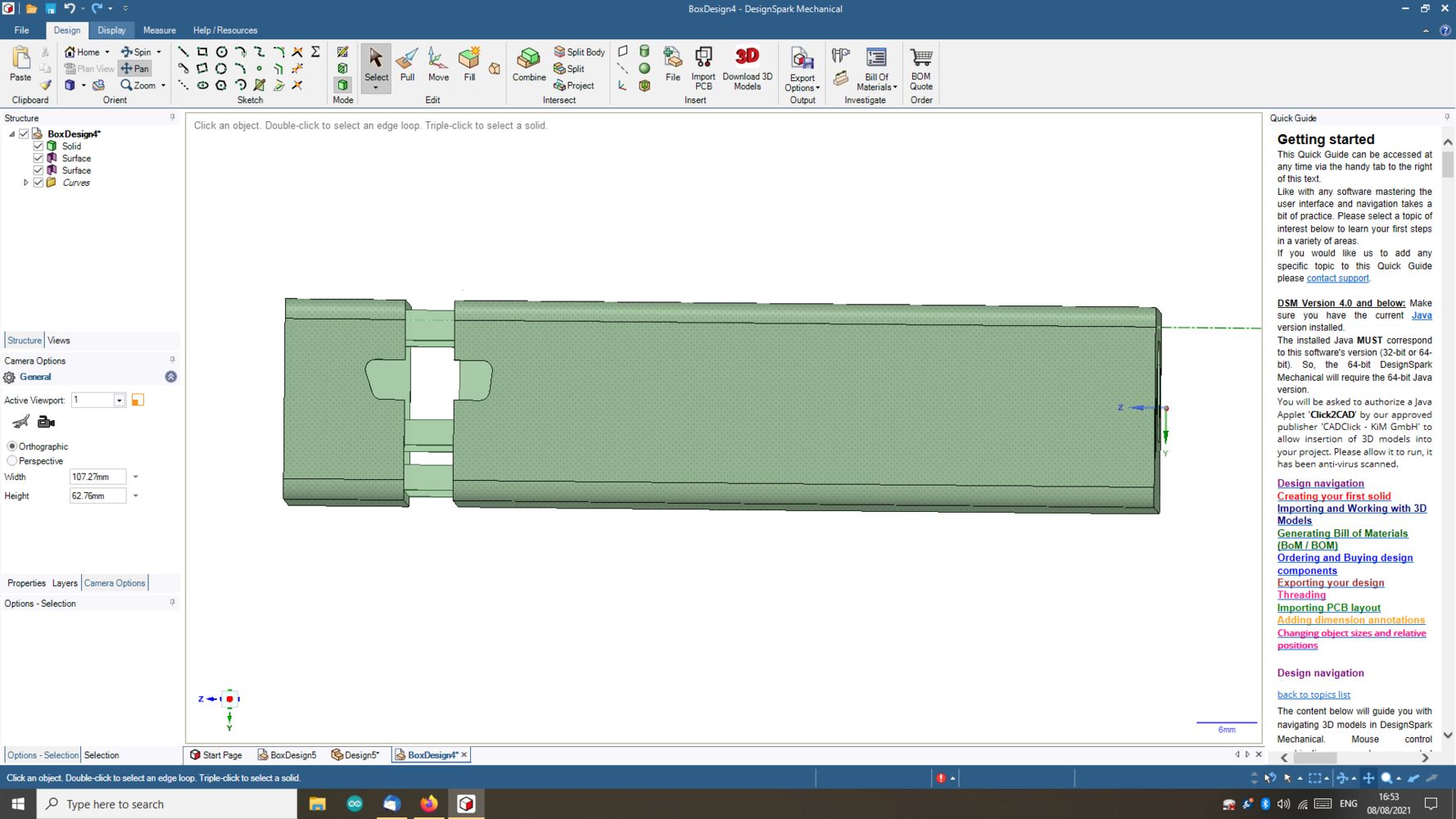Click the fly-through airplane camera icon
This screenshot has width=1456, height=819.
(20, 422)
